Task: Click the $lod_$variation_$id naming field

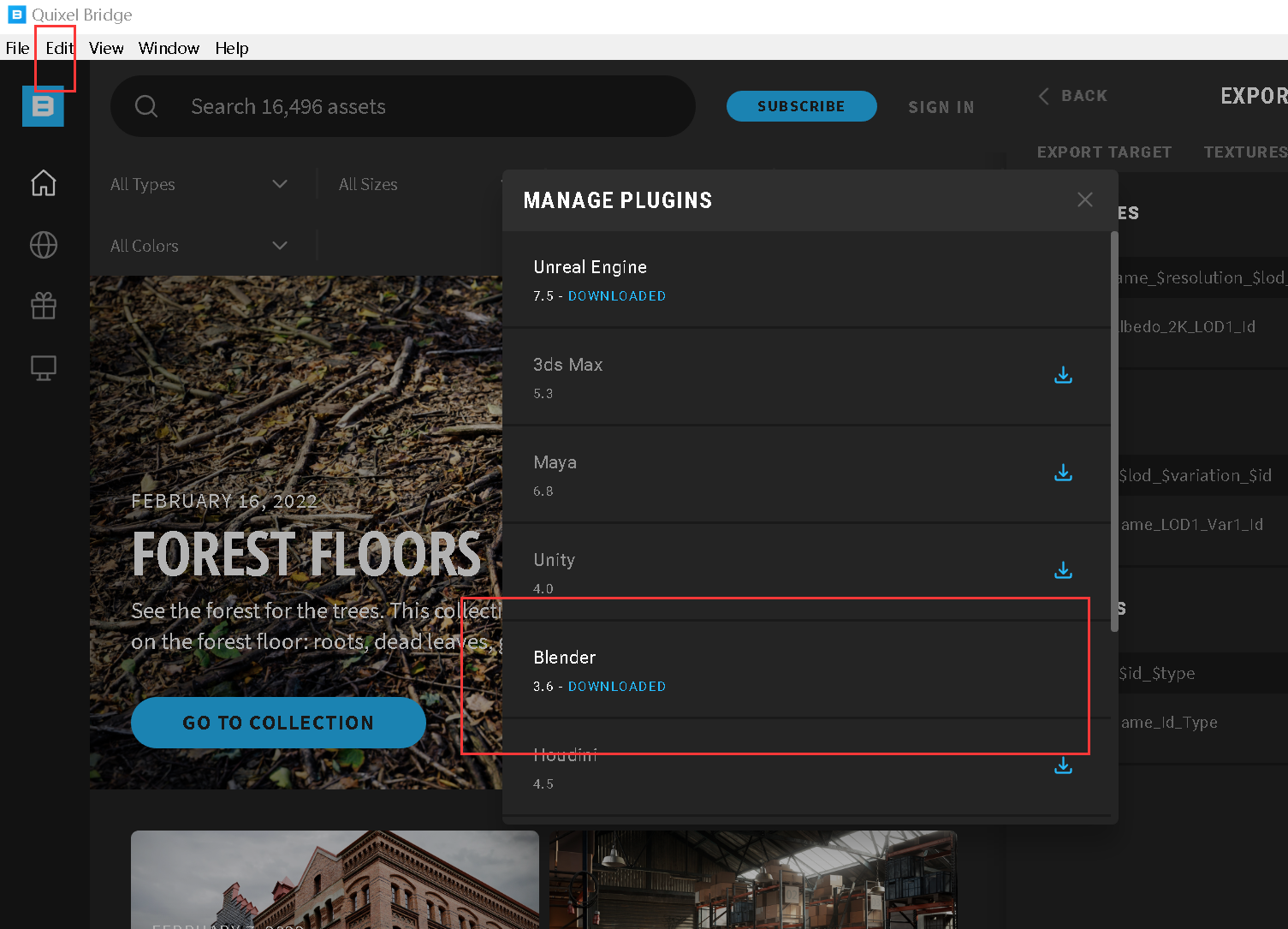Action: point(1202,475)
